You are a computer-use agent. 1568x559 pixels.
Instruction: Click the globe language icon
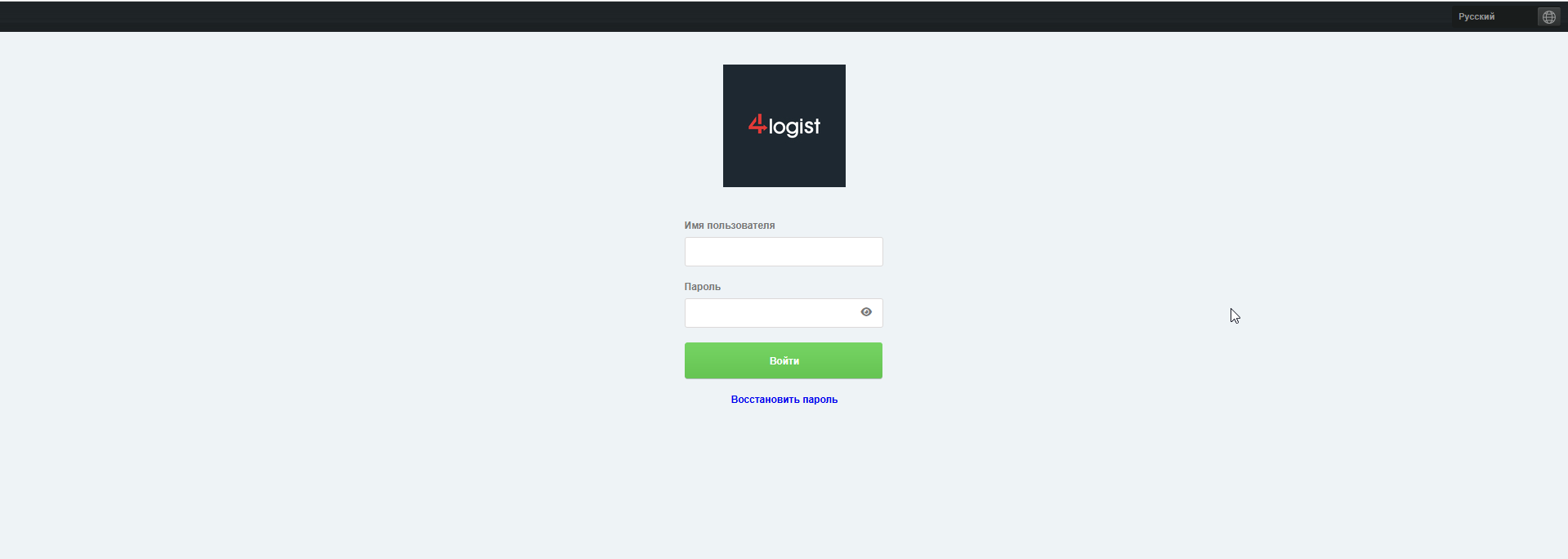(x=1548, y=16)
